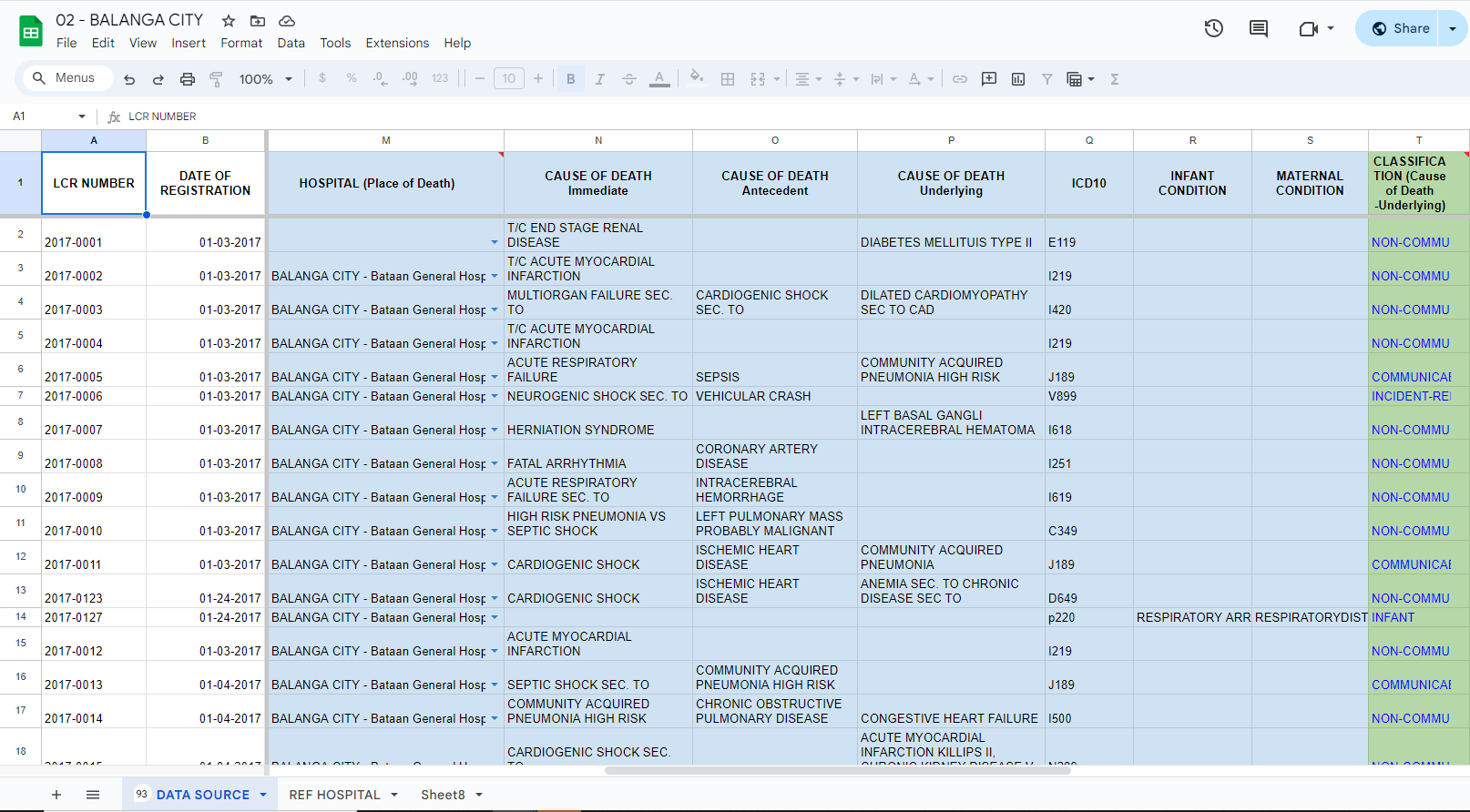Click the font size input field

[x=509, y=79]
